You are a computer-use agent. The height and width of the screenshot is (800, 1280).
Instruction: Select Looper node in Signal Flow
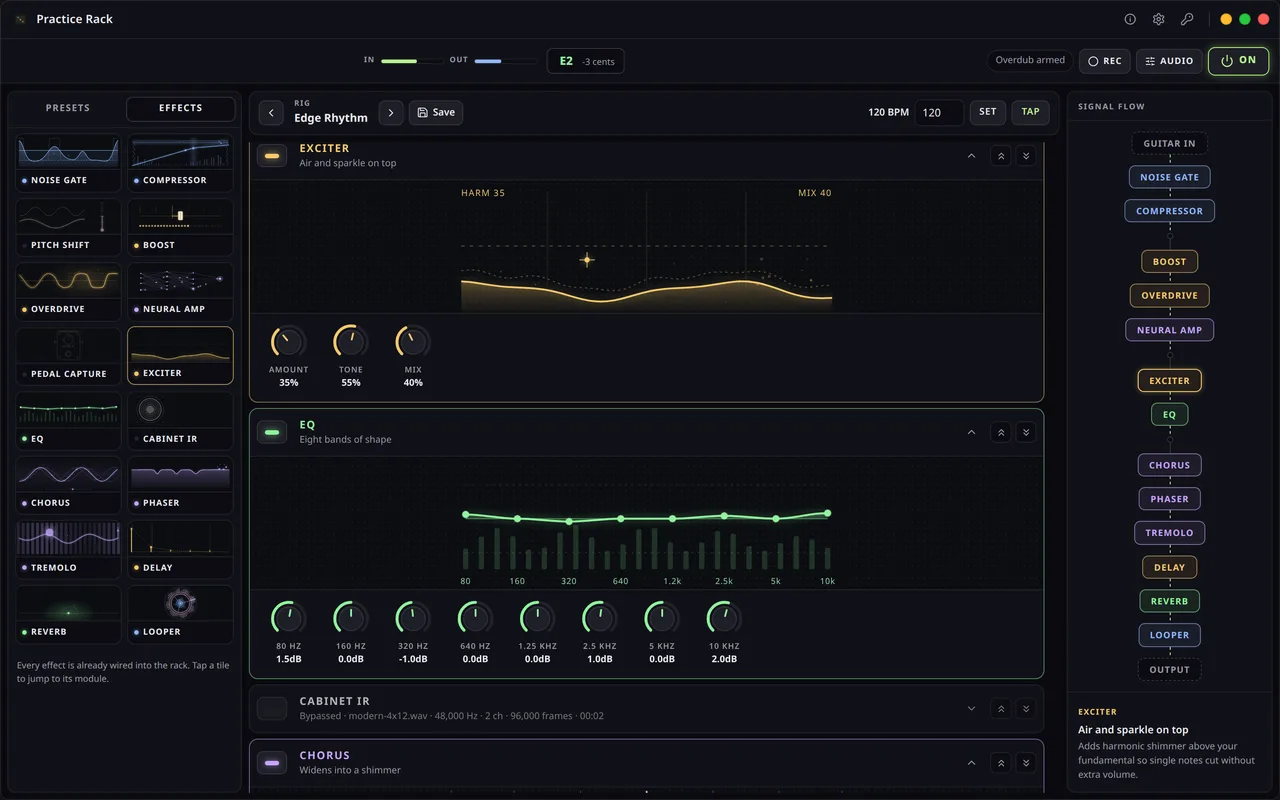pyautogui.click(x=1169, y=635)
